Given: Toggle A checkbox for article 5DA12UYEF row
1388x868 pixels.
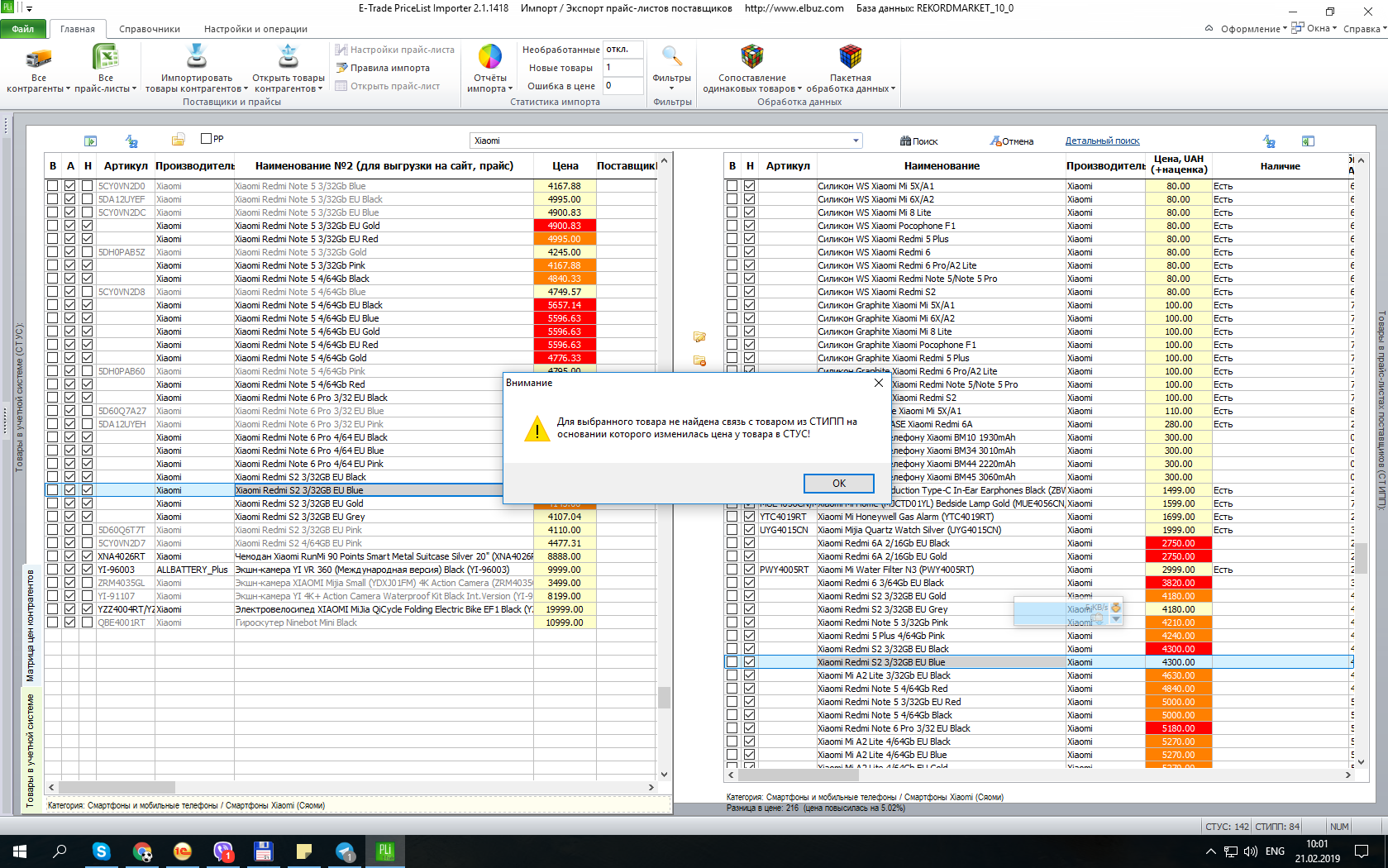Looking at the screenshot, I should click(70, 199).
